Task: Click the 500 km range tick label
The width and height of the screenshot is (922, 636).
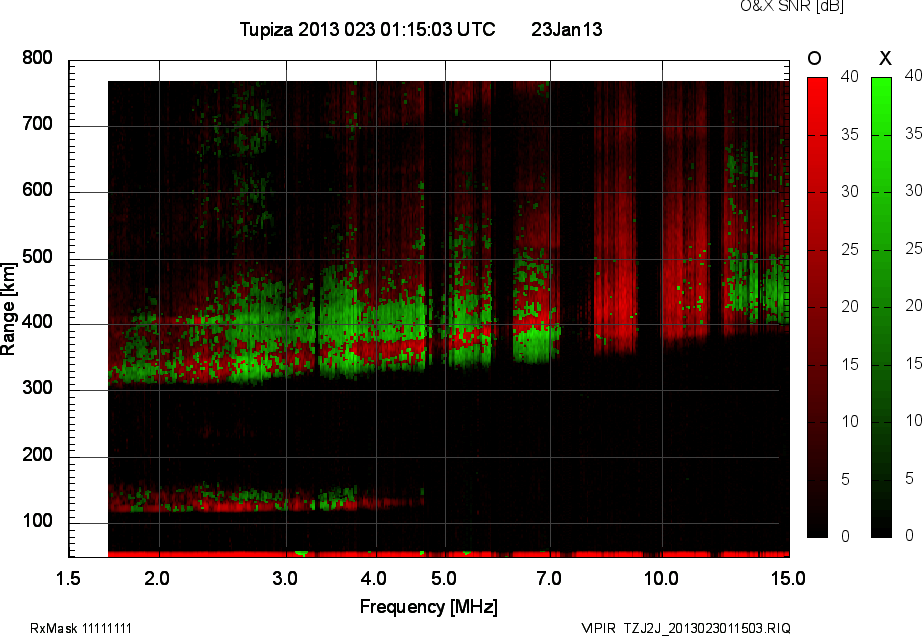Action: pyautogui.click(x=37, y=257)
